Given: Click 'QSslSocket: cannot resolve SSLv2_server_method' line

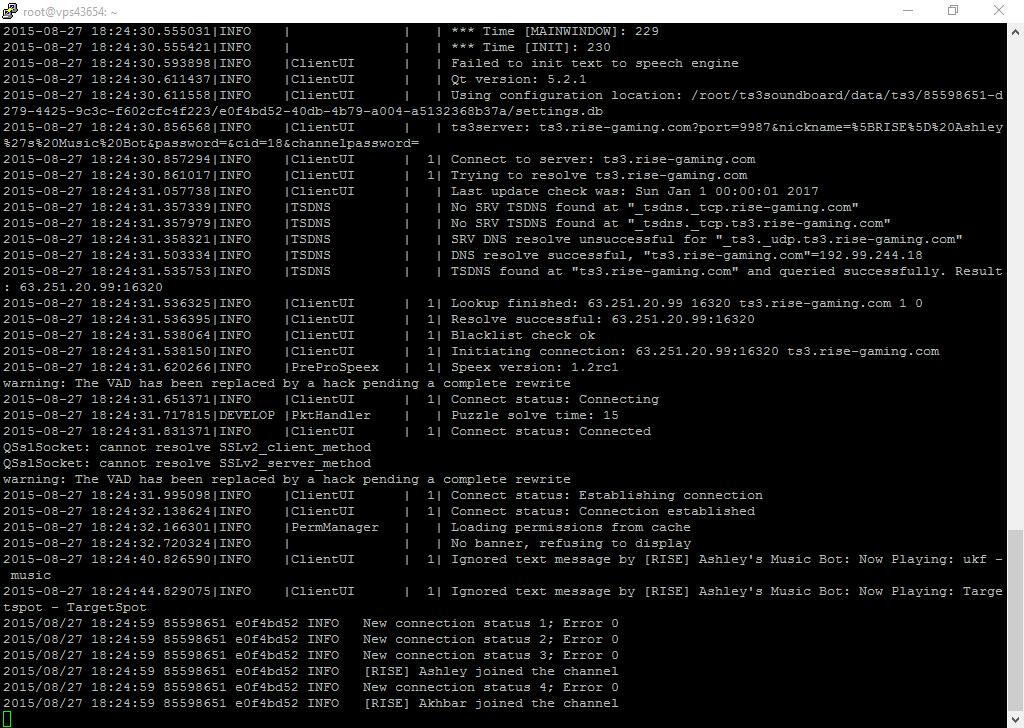Looking at the screenshot, I should pos(187,463).
